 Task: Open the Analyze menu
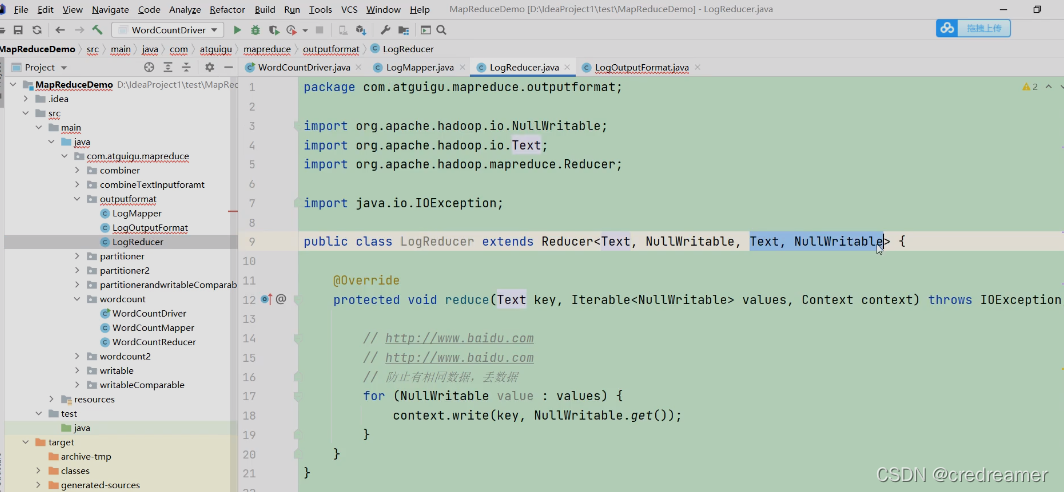(185, 10)
